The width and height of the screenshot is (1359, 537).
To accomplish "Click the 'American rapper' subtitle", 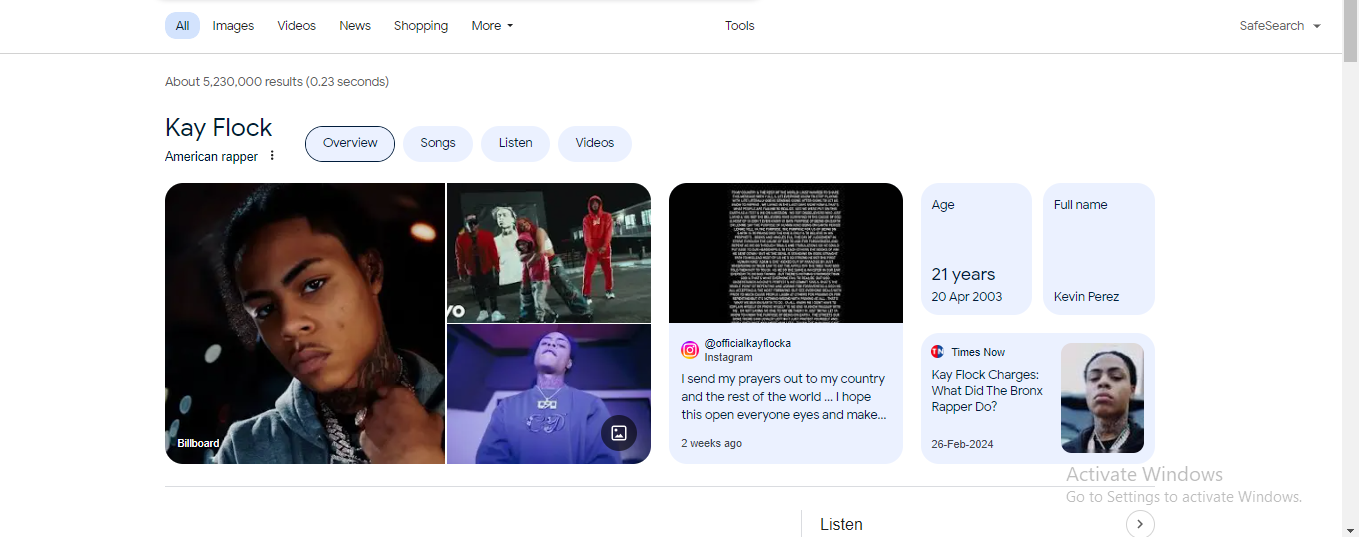I will pyautogui.click(x=211, y=157).
